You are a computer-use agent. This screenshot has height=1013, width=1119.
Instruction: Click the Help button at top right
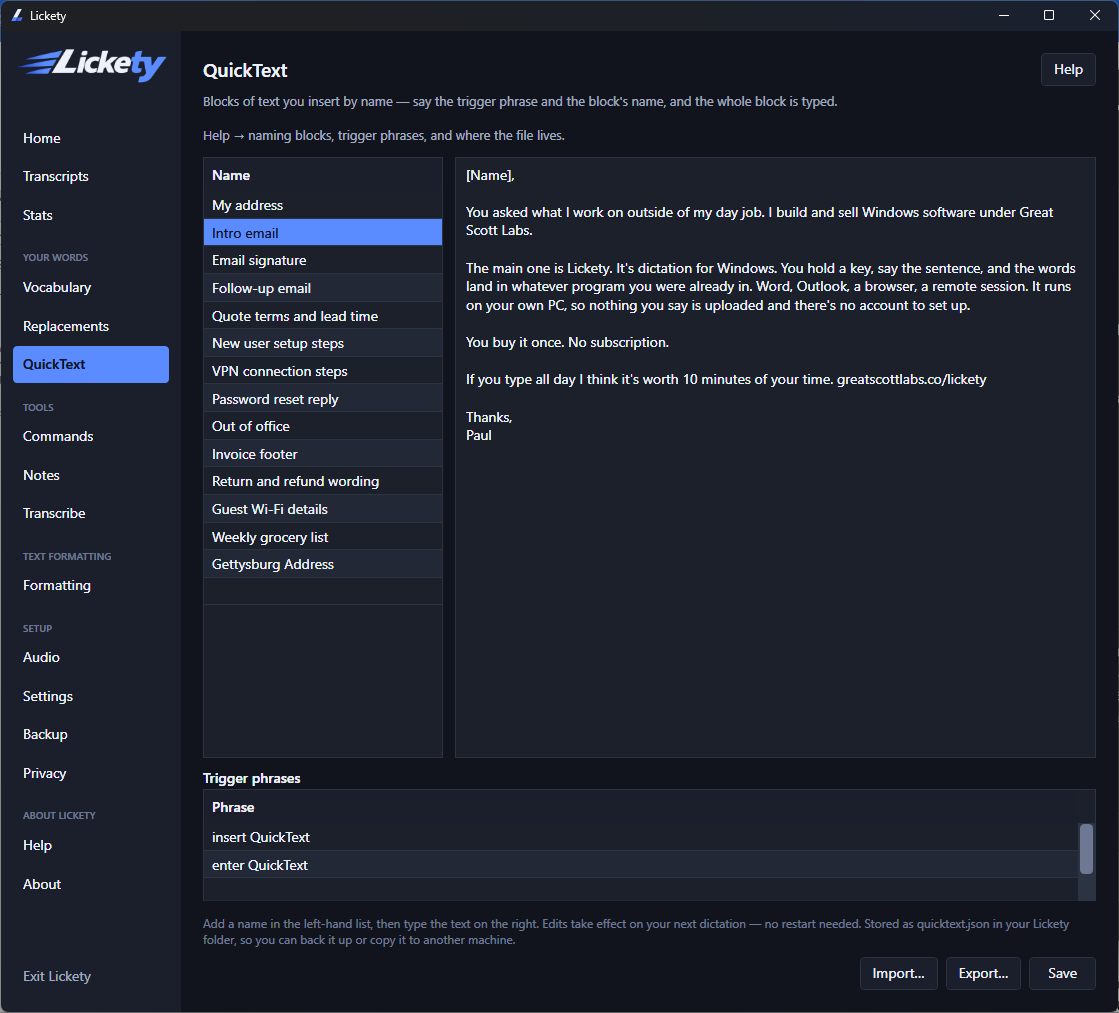[x=1068, y=69]
